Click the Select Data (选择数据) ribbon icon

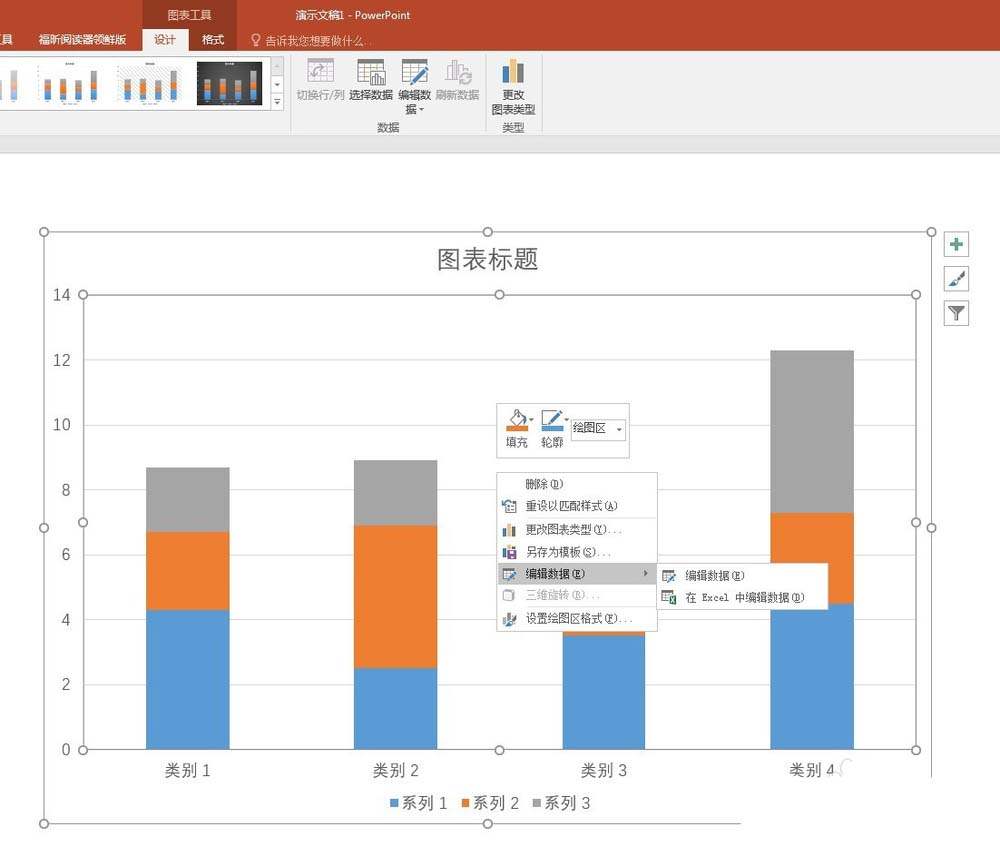click(x=371, y=73)
